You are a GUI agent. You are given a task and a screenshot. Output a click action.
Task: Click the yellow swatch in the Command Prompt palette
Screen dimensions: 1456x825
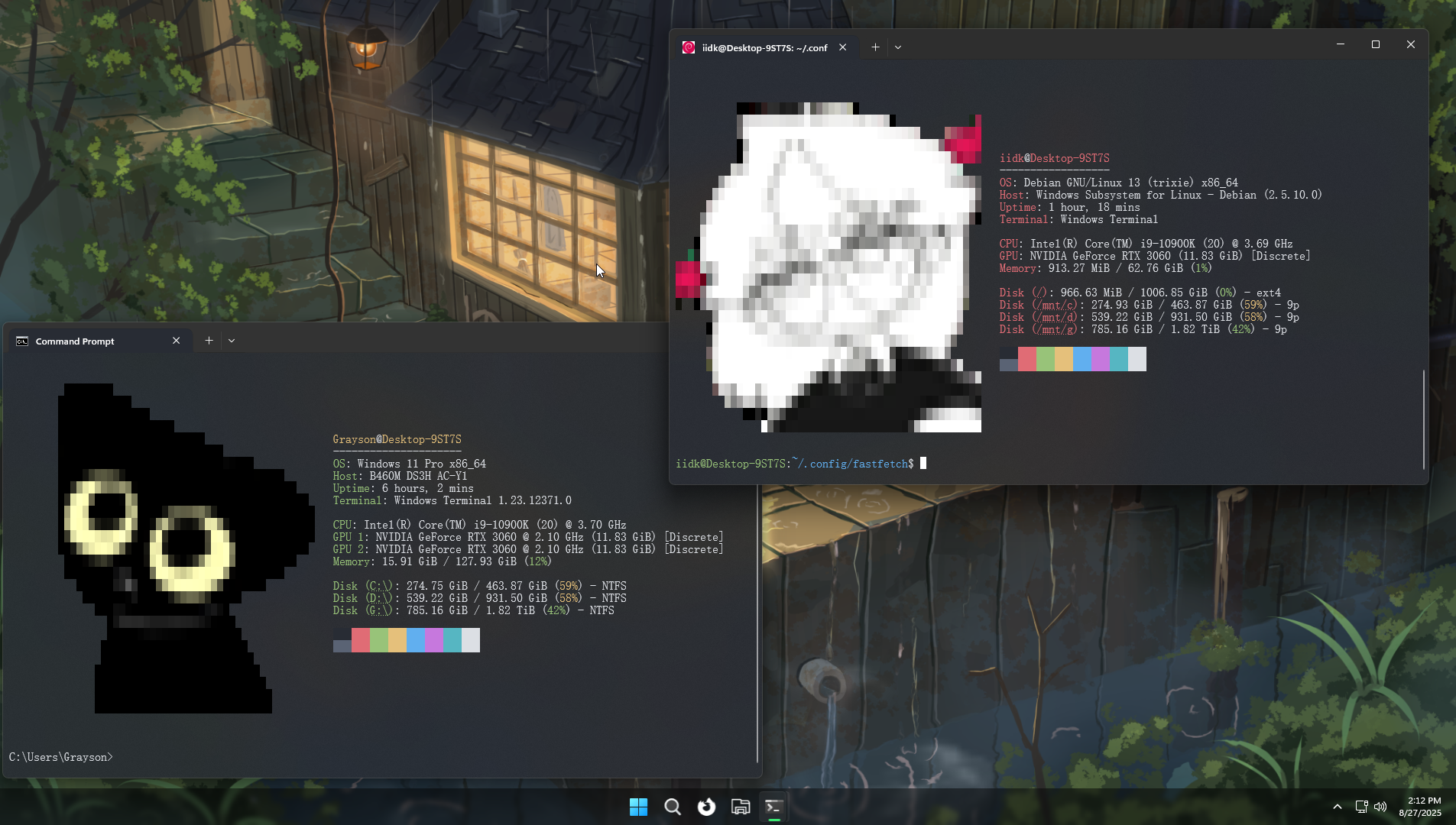point(397,640)
